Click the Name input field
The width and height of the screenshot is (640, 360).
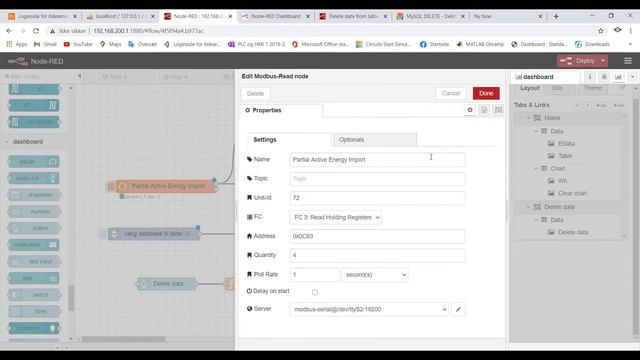point(377,160)
